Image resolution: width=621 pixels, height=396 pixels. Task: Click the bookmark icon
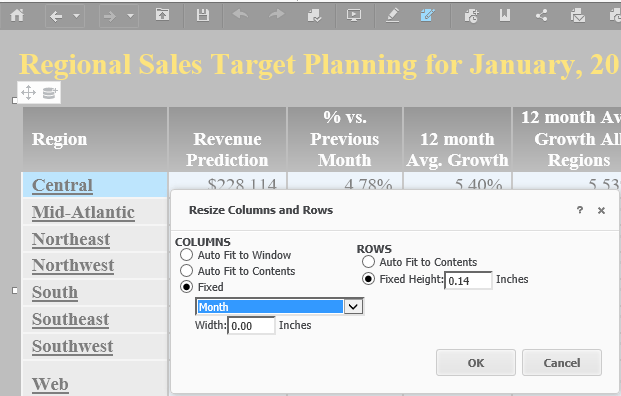pyautogui.click(x=505, y=15)
